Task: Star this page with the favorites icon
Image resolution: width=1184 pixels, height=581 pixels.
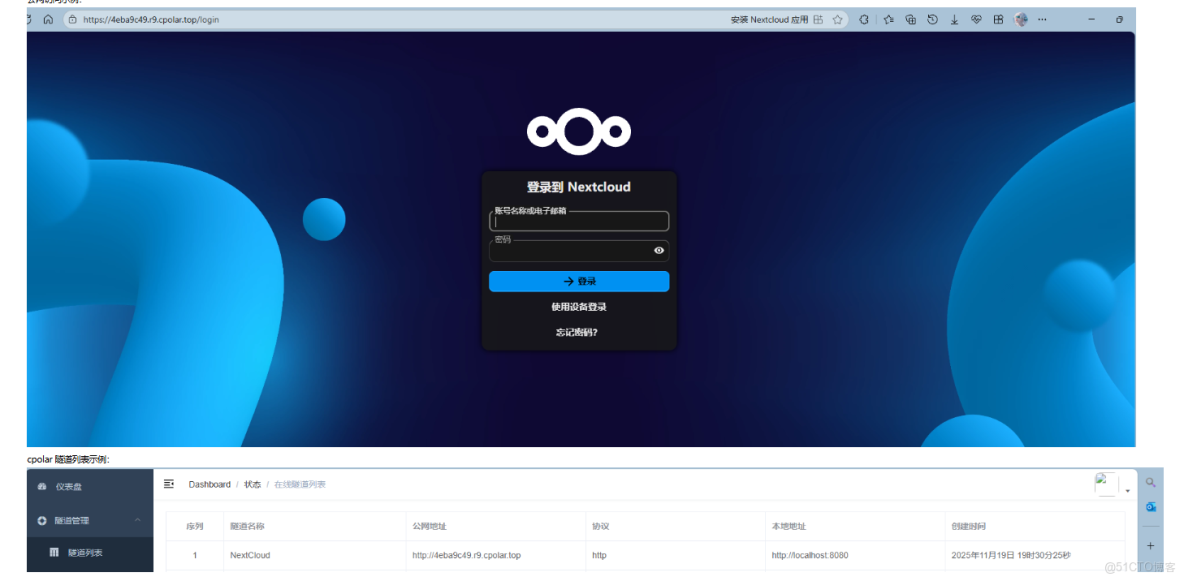Action: 837,19
